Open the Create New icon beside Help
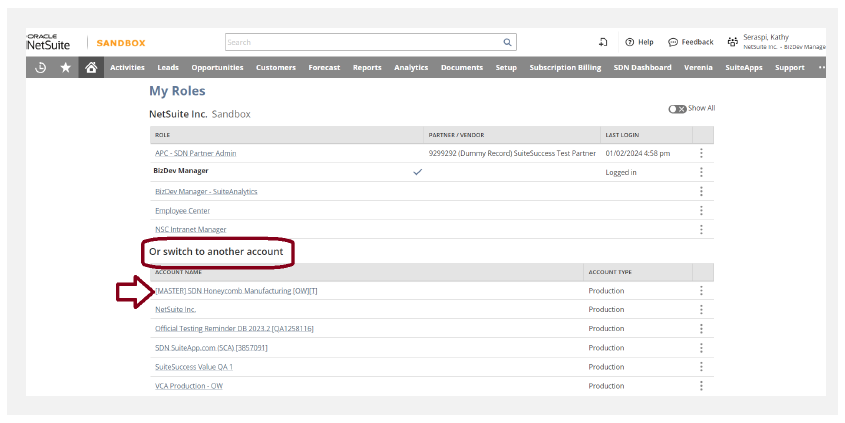This screenshot has width=845, height=423. pos(603,42)
